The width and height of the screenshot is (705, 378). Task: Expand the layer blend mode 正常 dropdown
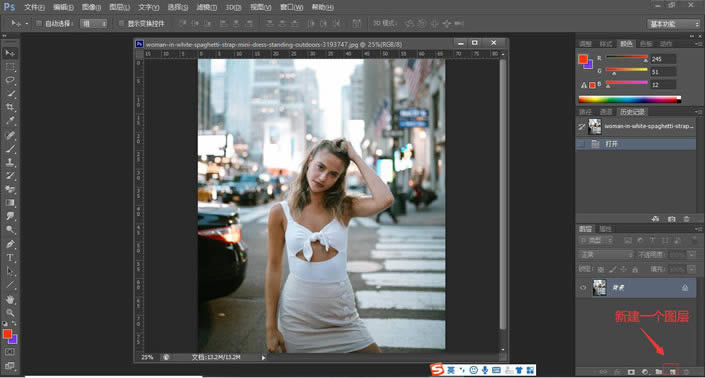pos(605,255)
